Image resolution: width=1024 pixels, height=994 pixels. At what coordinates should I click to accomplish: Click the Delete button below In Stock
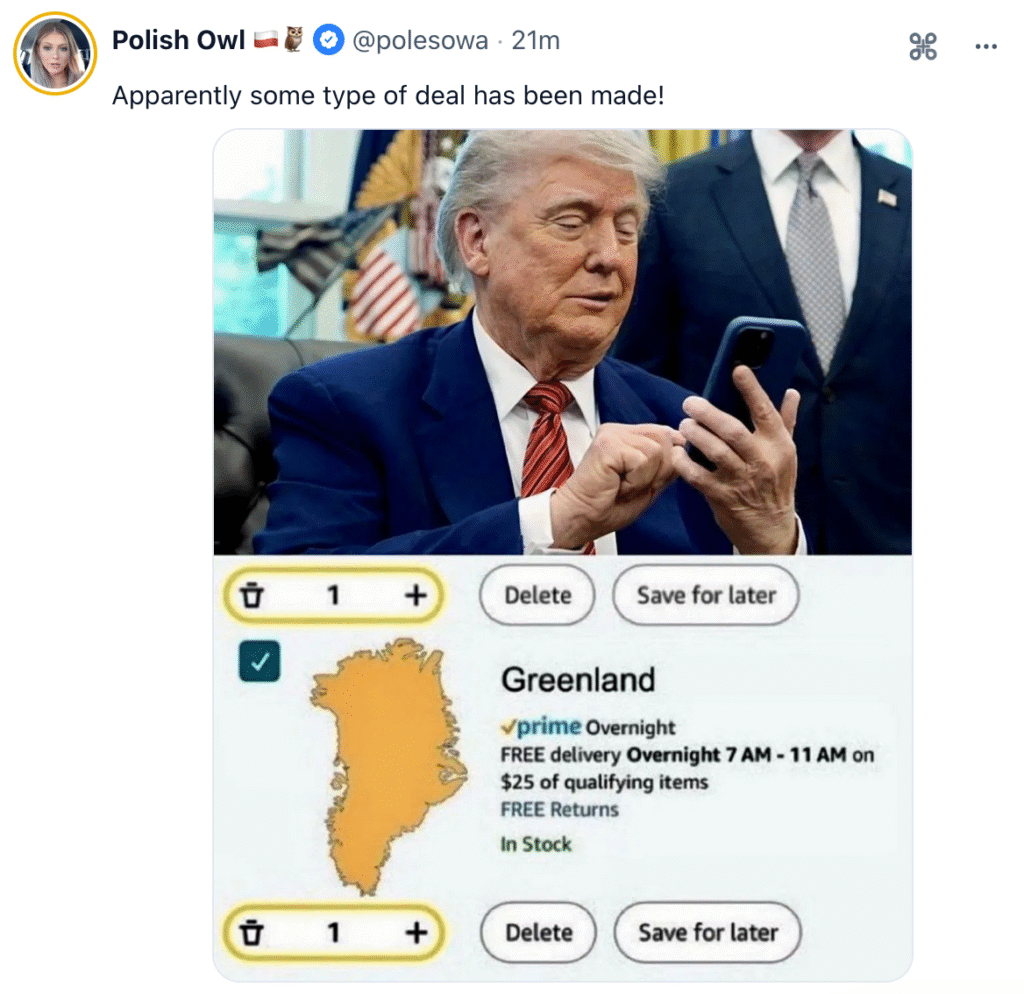click(x=538, y=933)
